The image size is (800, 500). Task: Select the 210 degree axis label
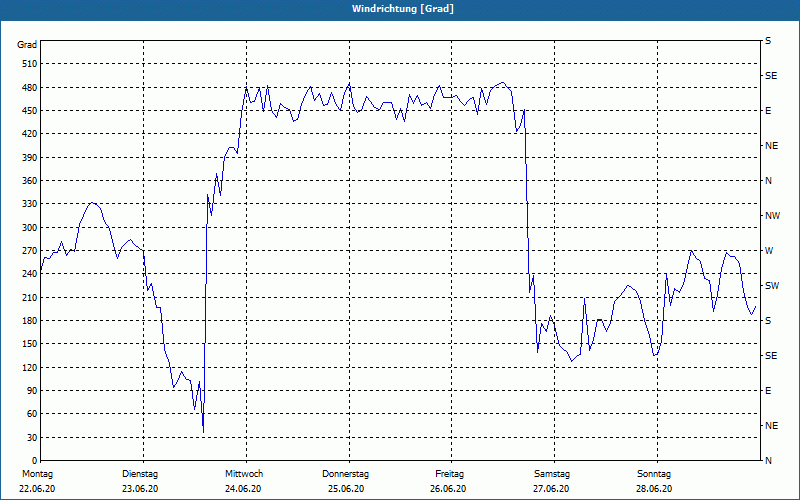coord(30,297)
